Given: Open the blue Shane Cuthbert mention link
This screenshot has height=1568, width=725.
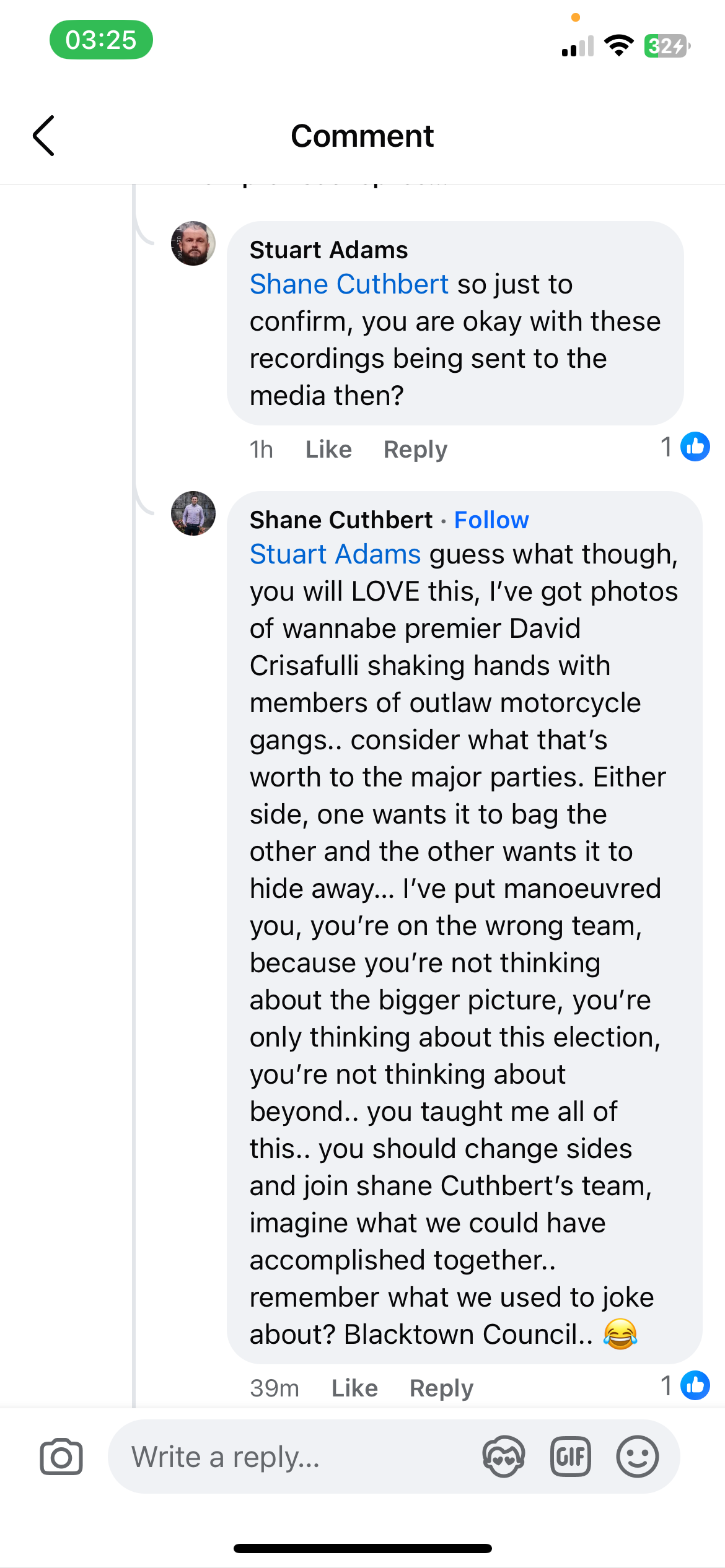Looking at the screenshot, I should (x=349, y=284).
